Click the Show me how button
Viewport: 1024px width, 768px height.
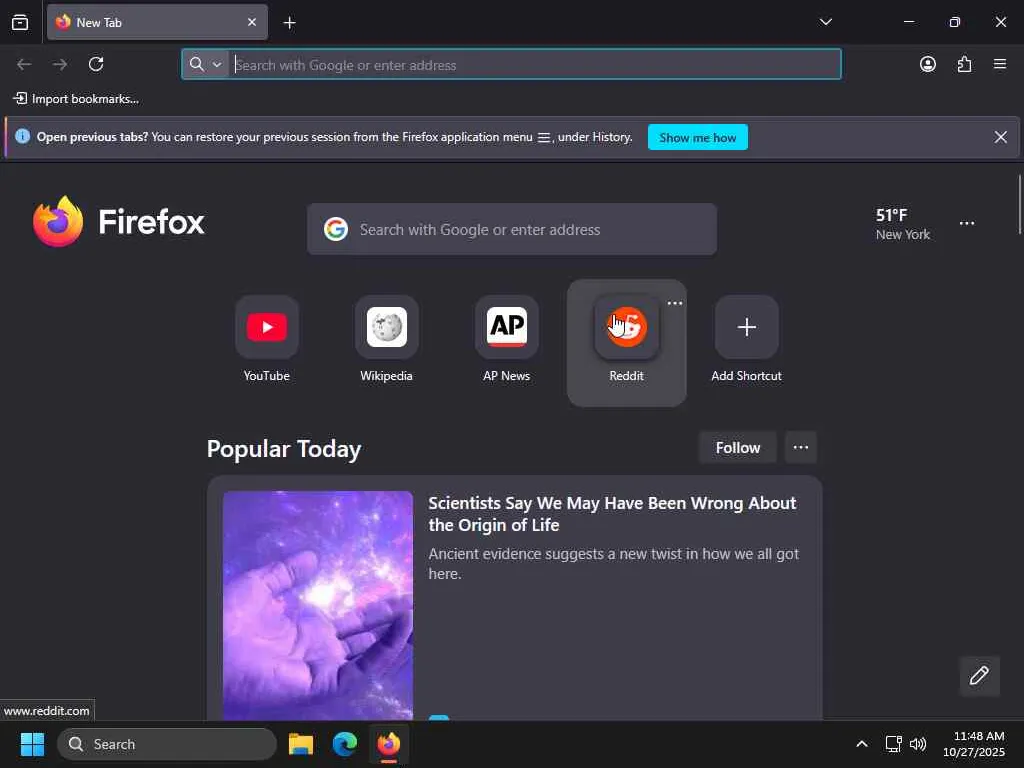point(697,137)
